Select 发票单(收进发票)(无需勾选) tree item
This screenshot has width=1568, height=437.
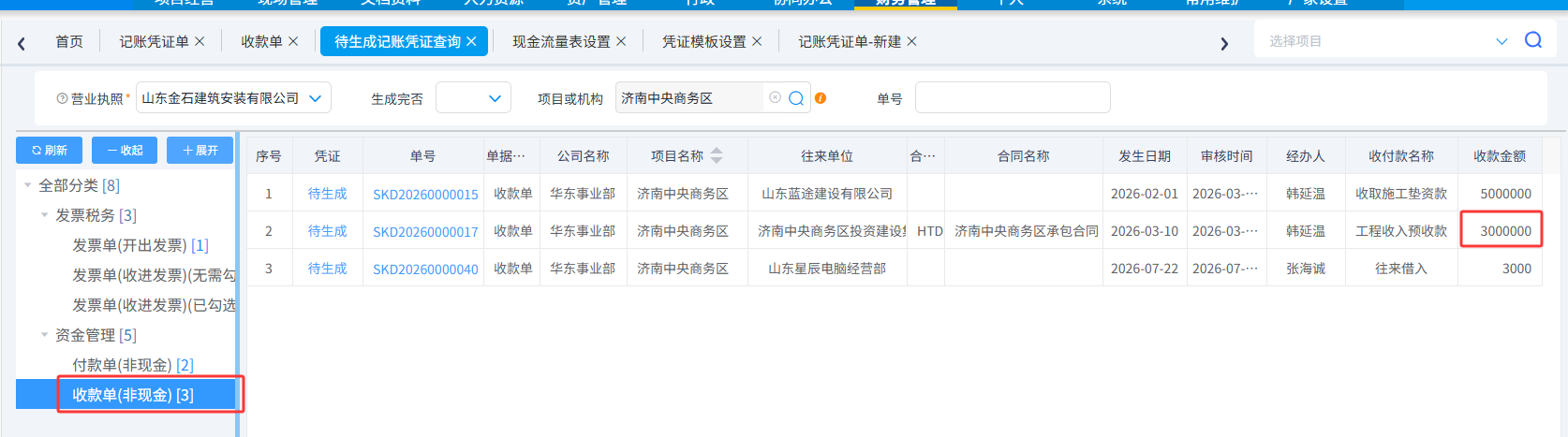click(154, 275)
